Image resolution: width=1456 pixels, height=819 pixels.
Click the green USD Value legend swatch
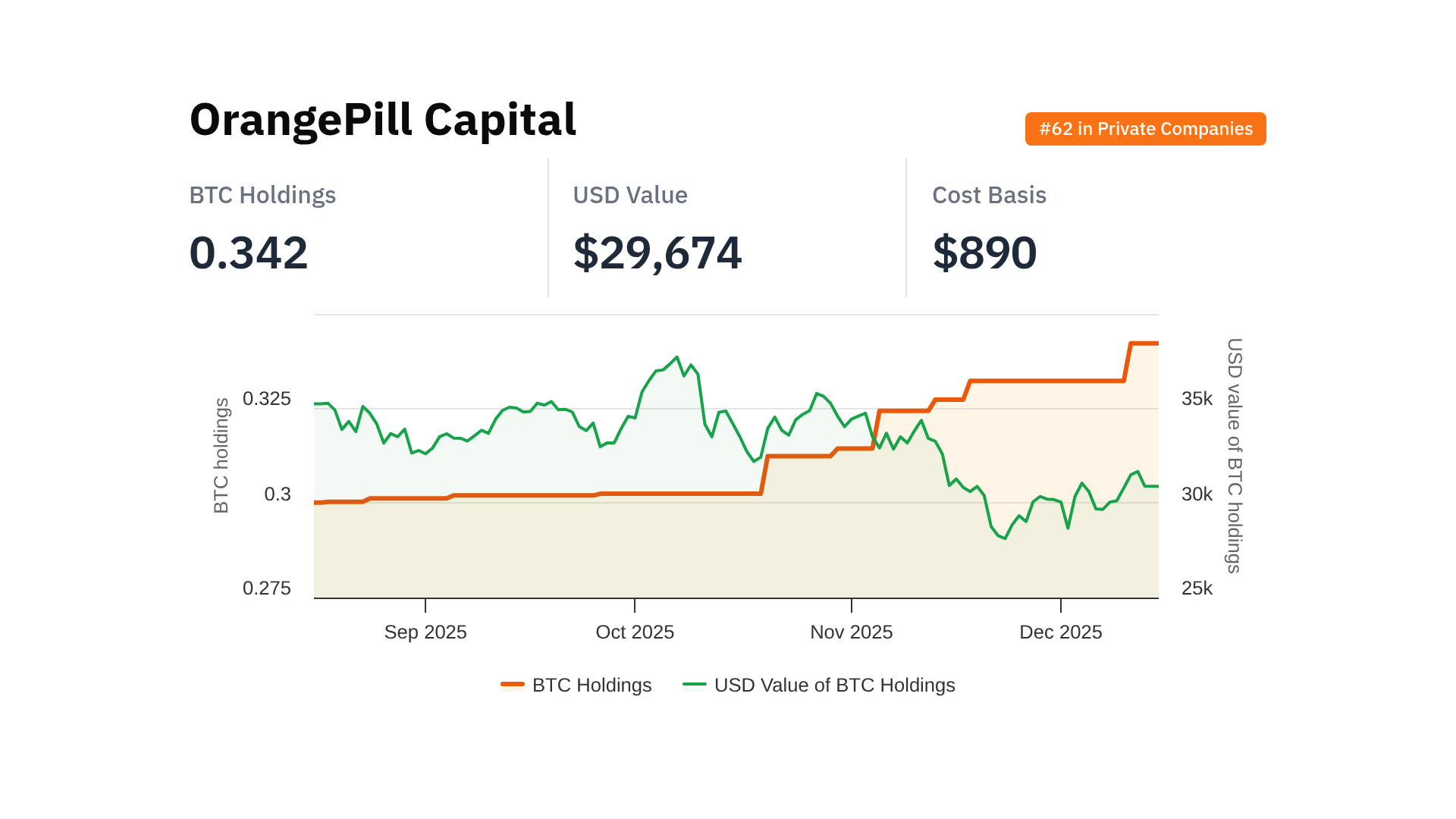click(695, 685)
